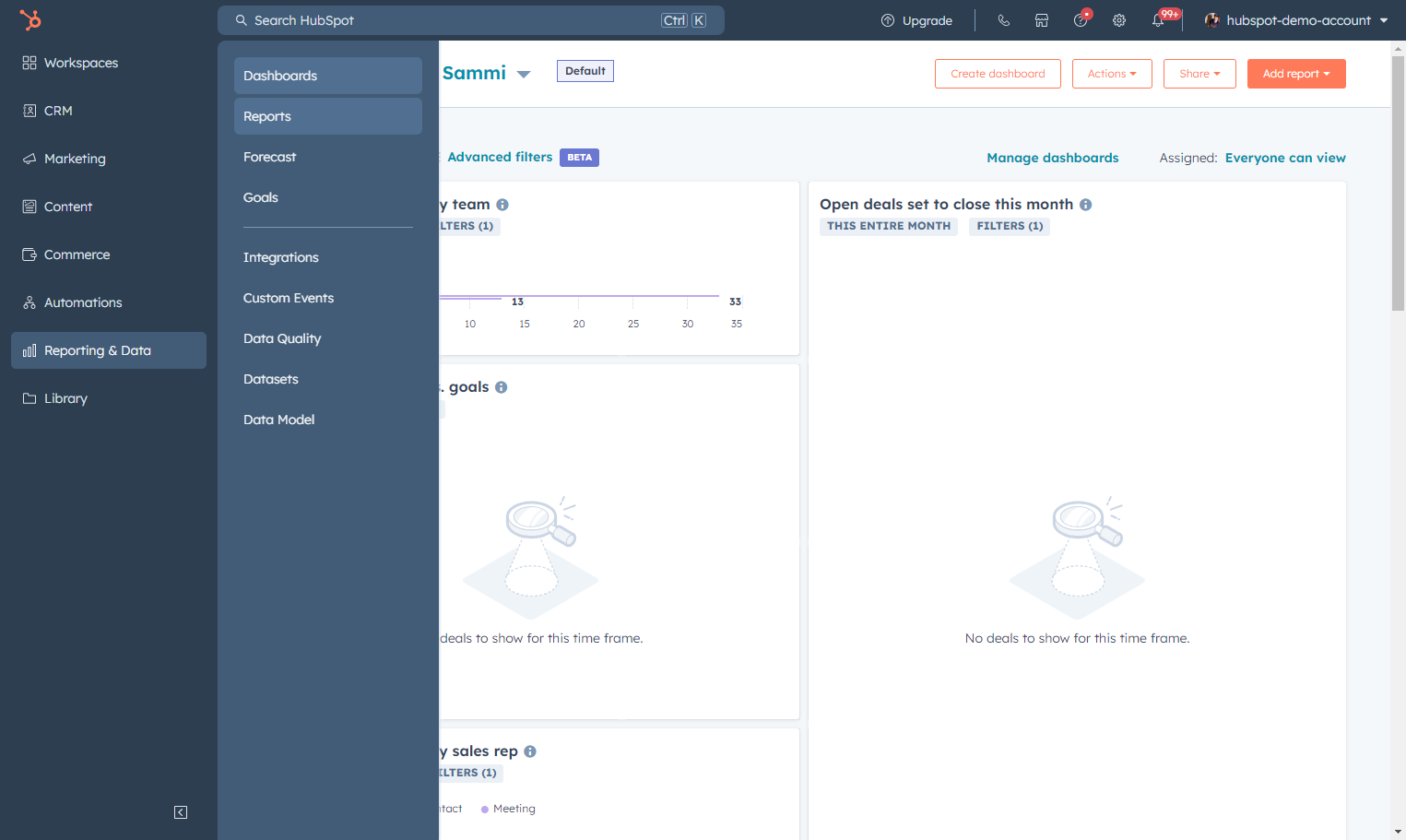Open the Automations nav item

[109, 302]
